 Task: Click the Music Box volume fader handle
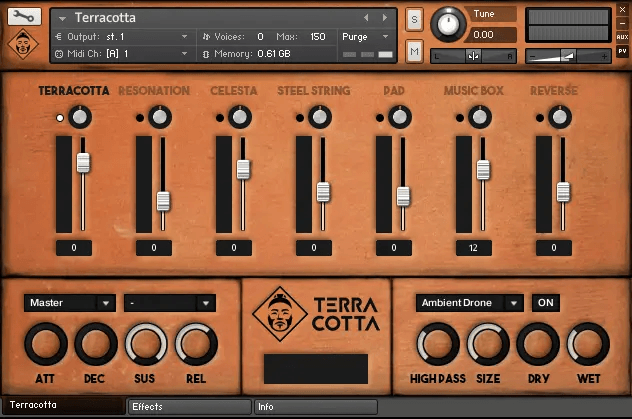(x=483, y=170)
